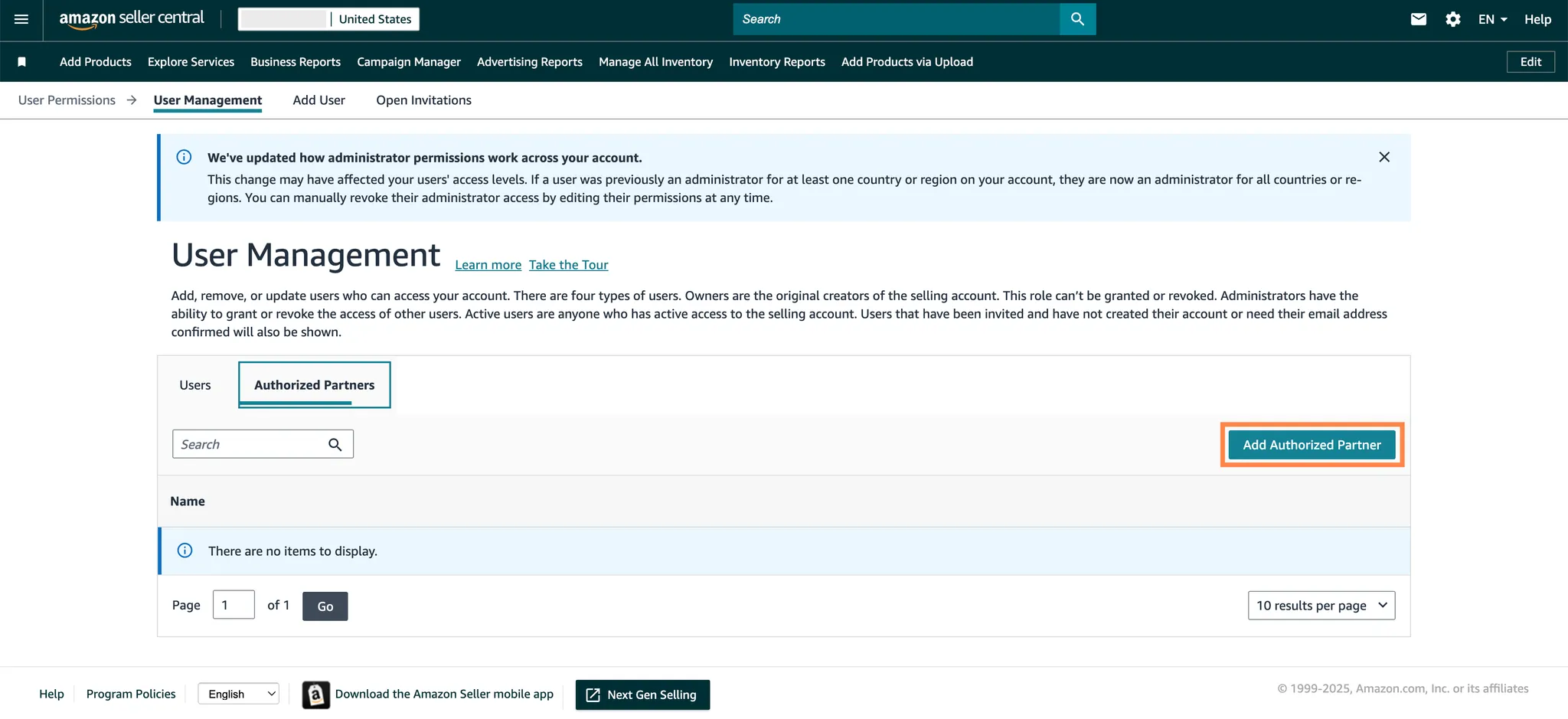Focus the top header search field
Viewport: 1568px width, 719px height.
(896, 19)
